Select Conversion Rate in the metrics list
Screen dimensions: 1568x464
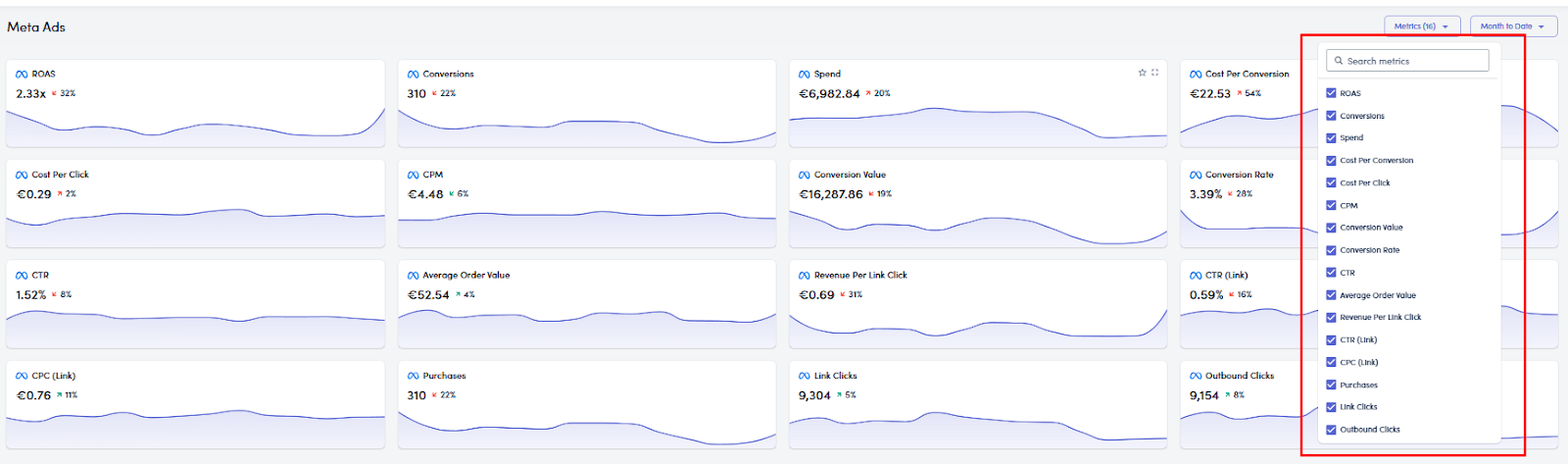tap(1369, 250)
